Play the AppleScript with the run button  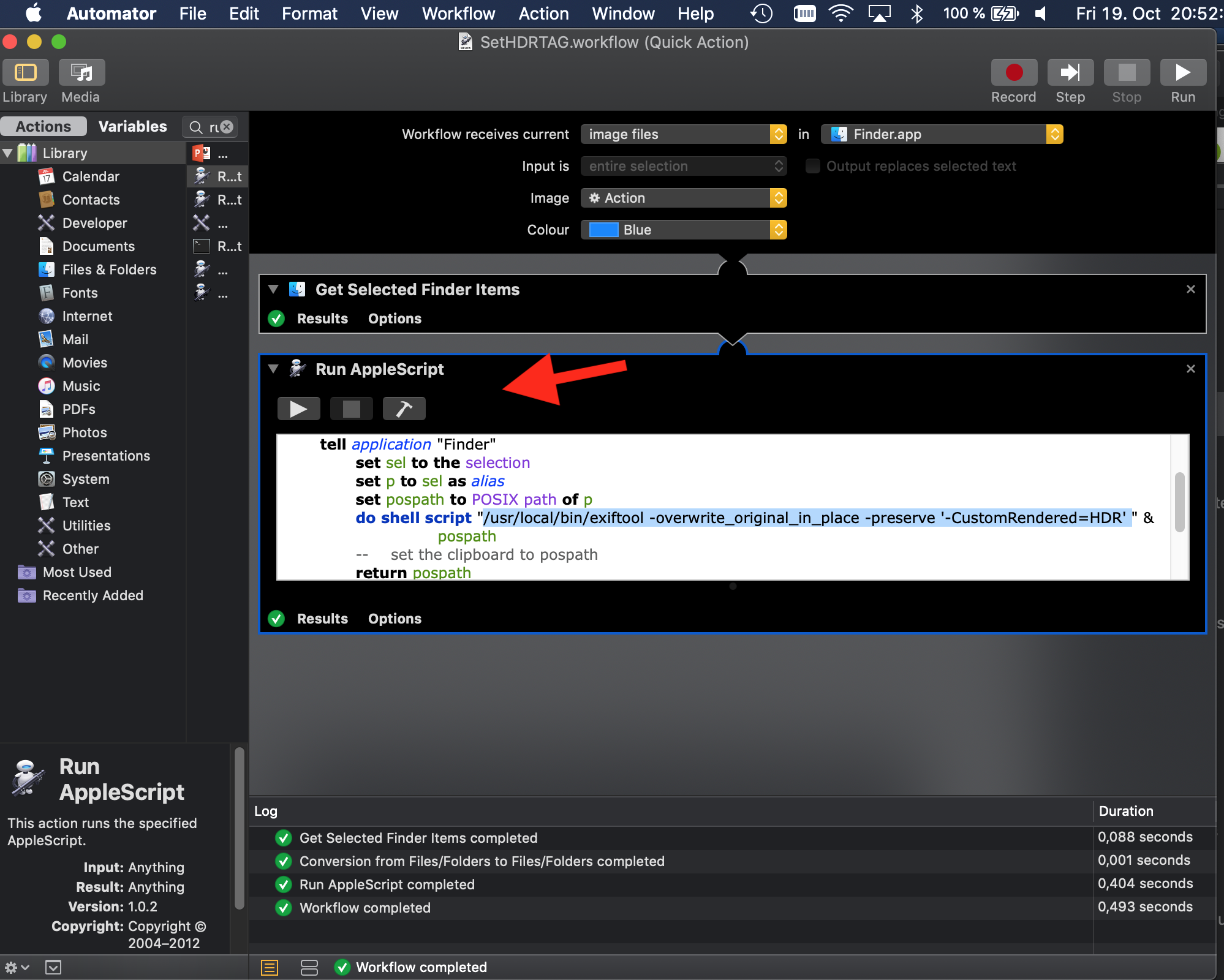tap(298, 409)
